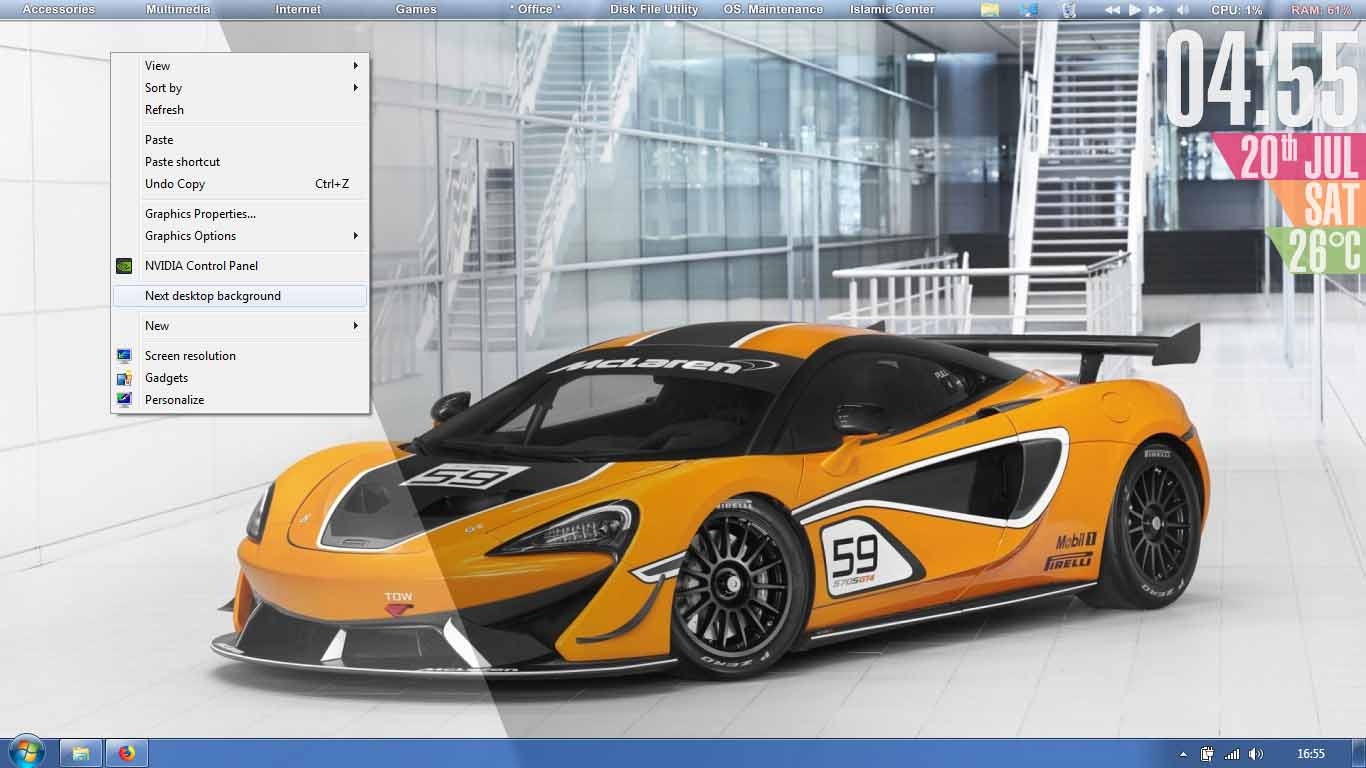Click the NVIDIA logo icon in menu
Viewport: 1366px width, 768px height.
[124, 266]
